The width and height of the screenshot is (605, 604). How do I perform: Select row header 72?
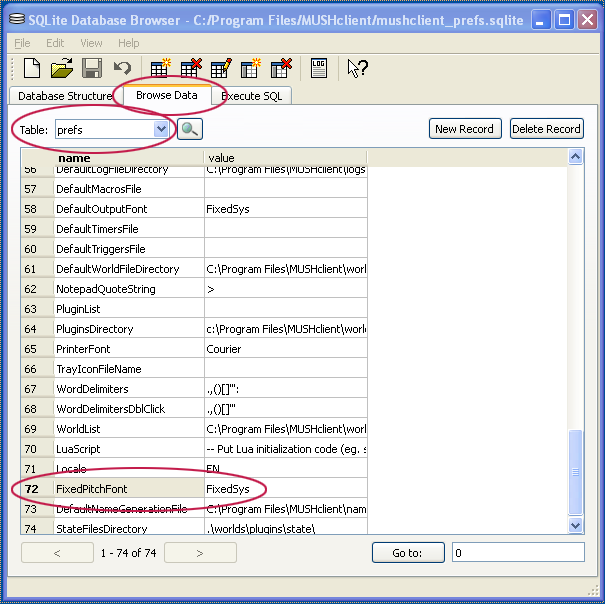[37, 489]
